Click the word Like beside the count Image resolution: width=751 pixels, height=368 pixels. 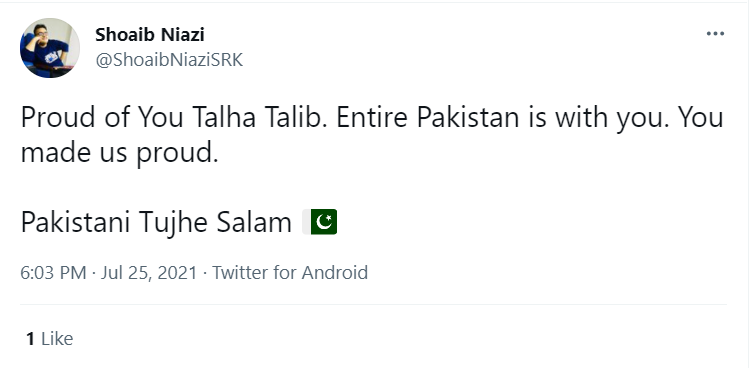pos(57,339)
